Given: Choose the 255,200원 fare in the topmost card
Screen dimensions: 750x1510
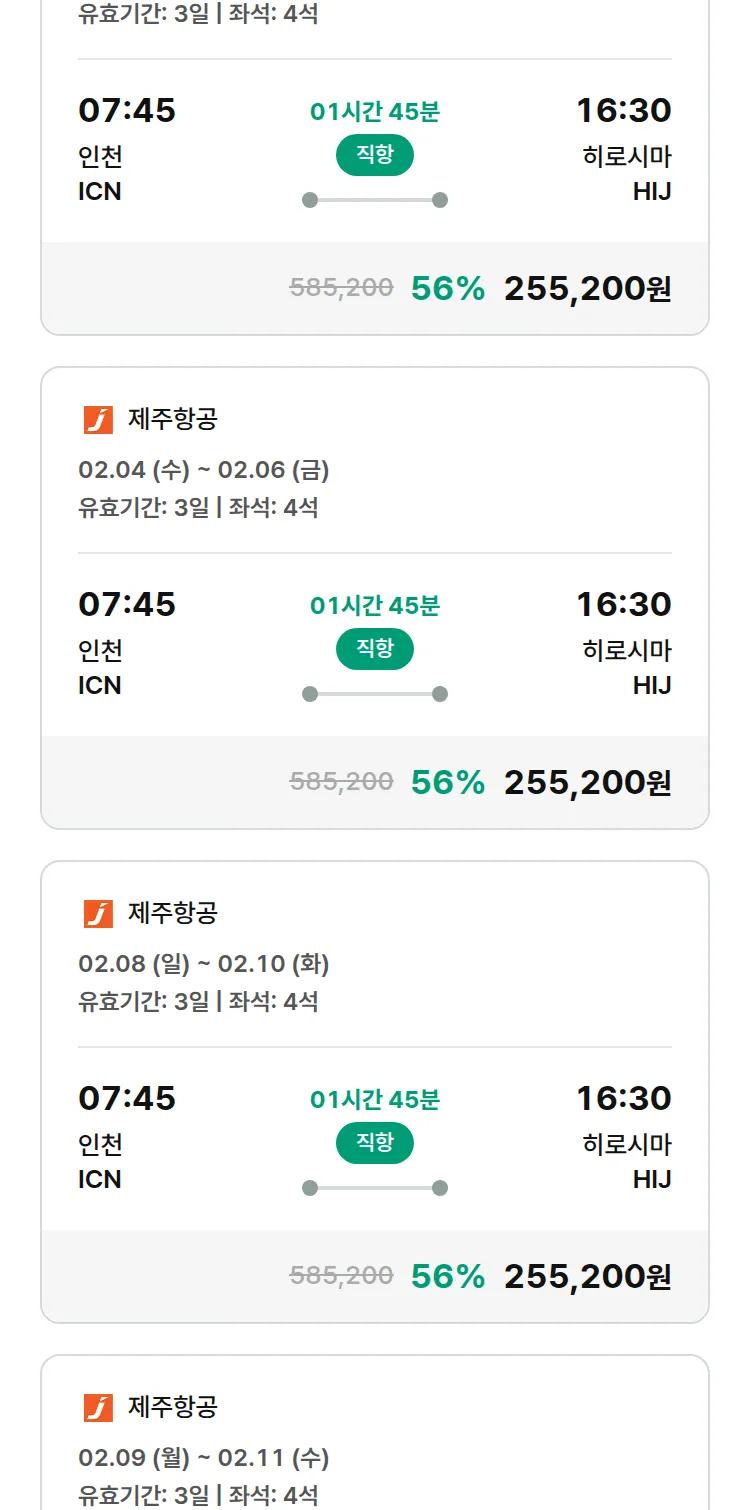Looking at the screenshot, I should (587, 288).
